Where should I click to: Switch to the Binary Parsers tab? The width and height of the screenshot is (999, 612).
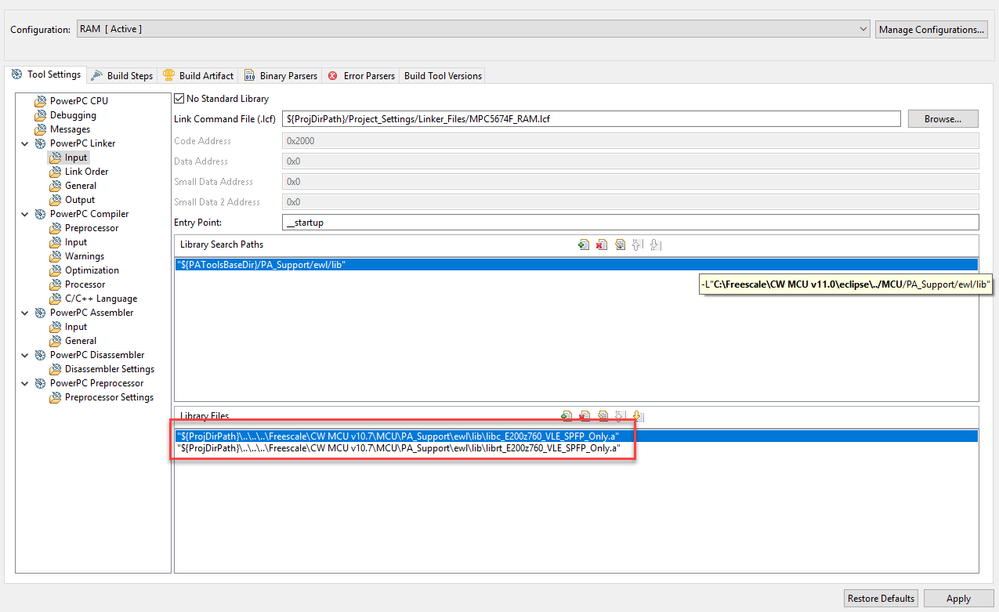[x=281, y=76]
